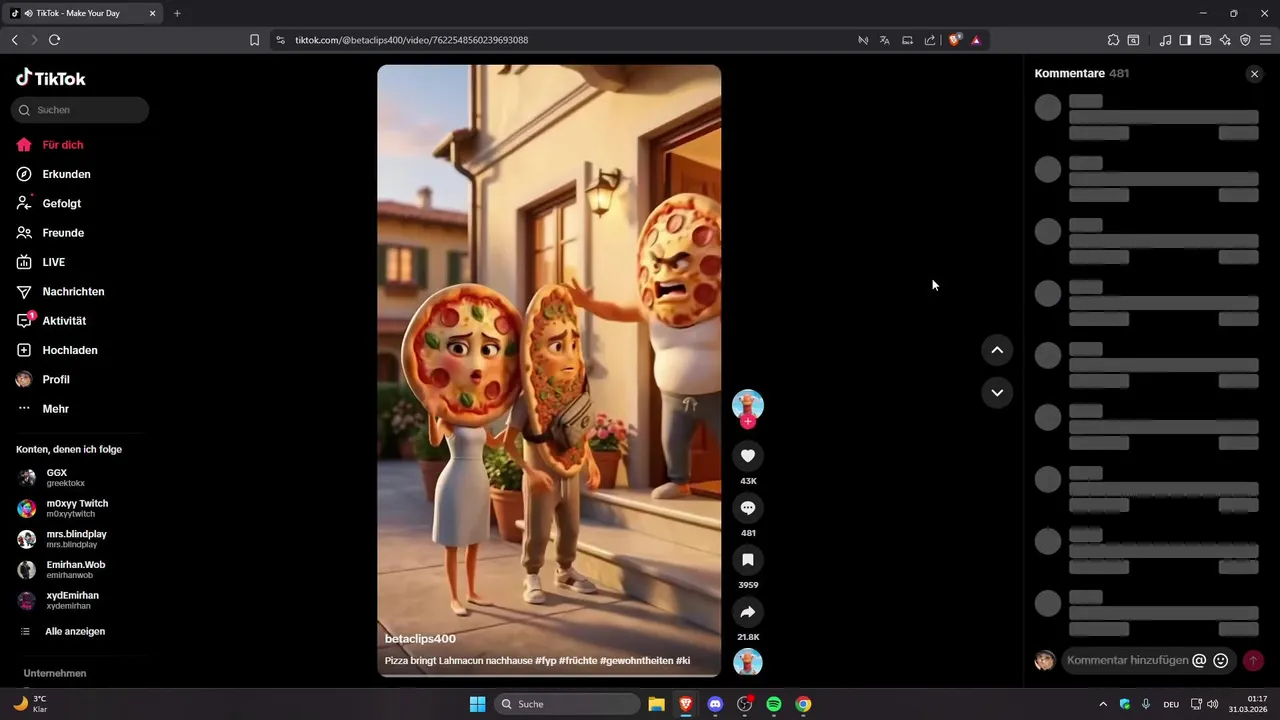Open the betaclips400 username on the video

(x=420, y=638)
